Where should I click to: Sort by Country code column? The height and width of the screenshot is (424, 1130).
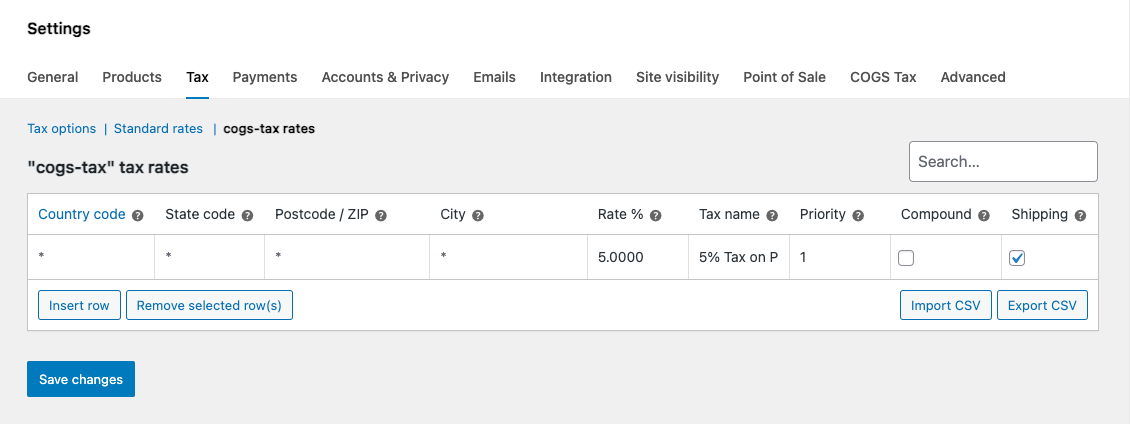pyautogui.click(x=82, y=214)
